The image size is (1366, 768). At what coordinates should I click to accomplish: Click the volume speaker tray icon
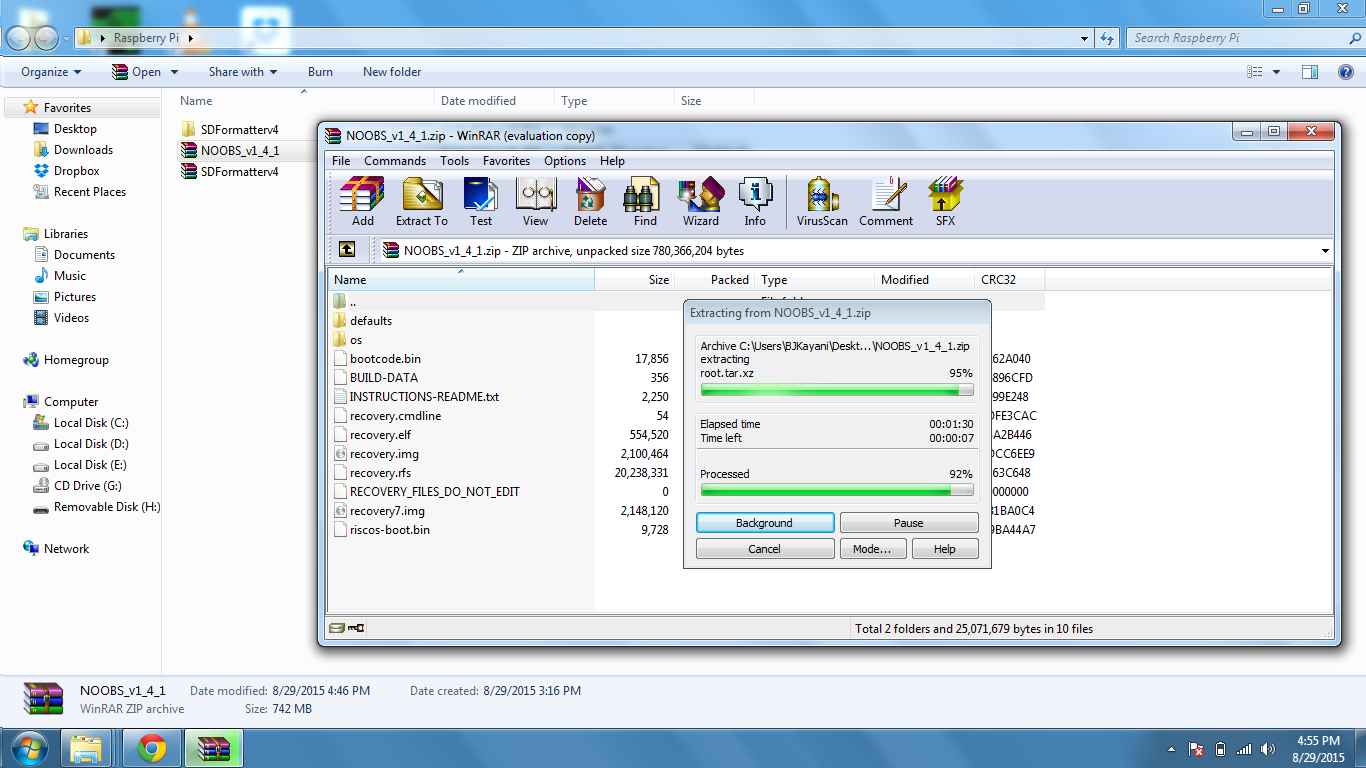(x=1268, y=749)
